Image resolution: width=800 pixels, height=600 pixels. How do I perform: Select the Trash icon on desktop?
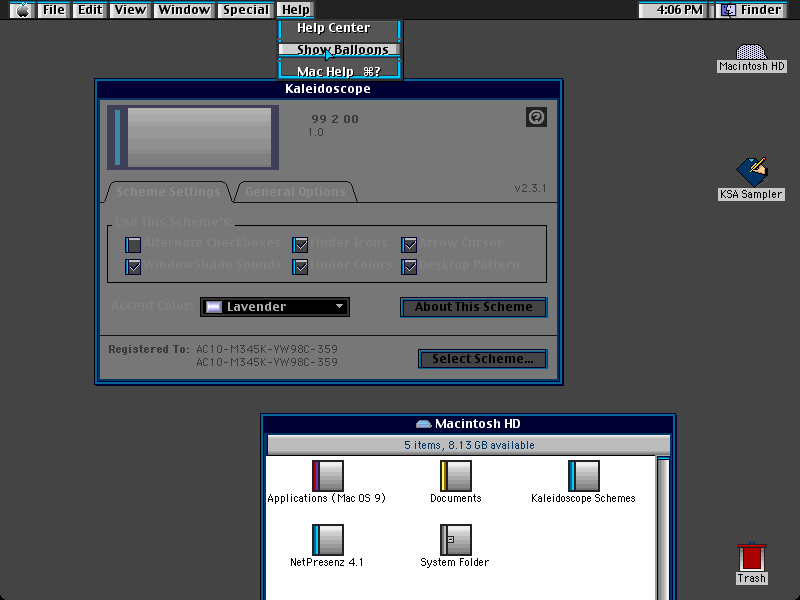[x=752, y=557]
